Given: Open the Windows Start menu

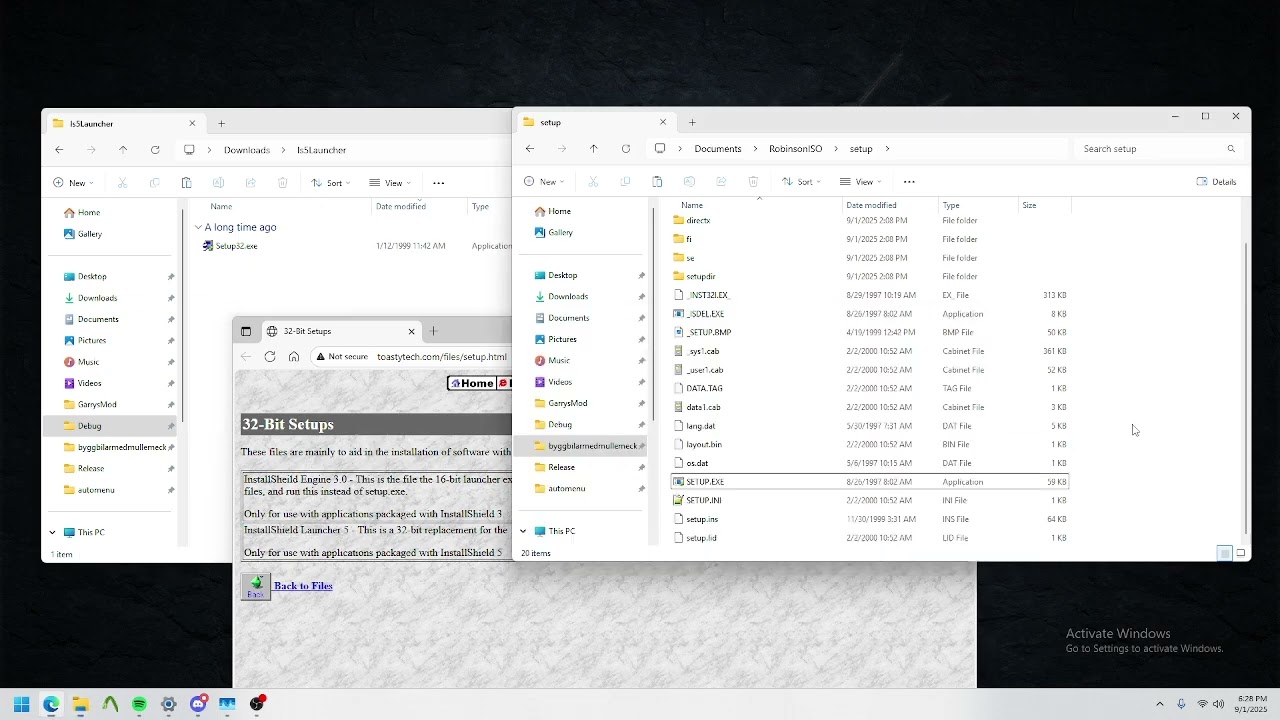Looking at the screenshot, I should [x=22, y=704].
